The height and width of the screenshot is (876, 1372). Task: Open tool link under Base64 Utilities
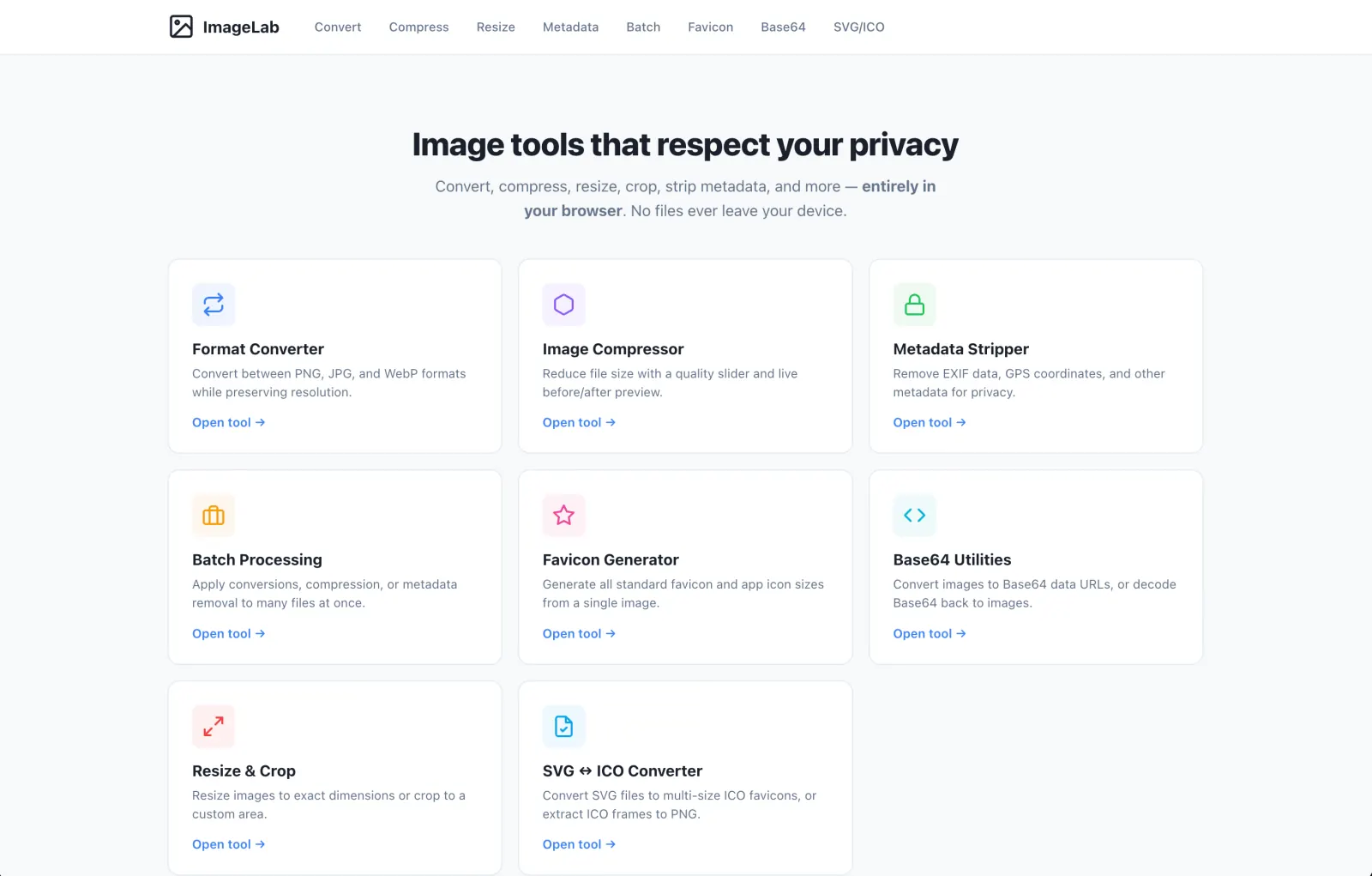(x=930, y=633)
